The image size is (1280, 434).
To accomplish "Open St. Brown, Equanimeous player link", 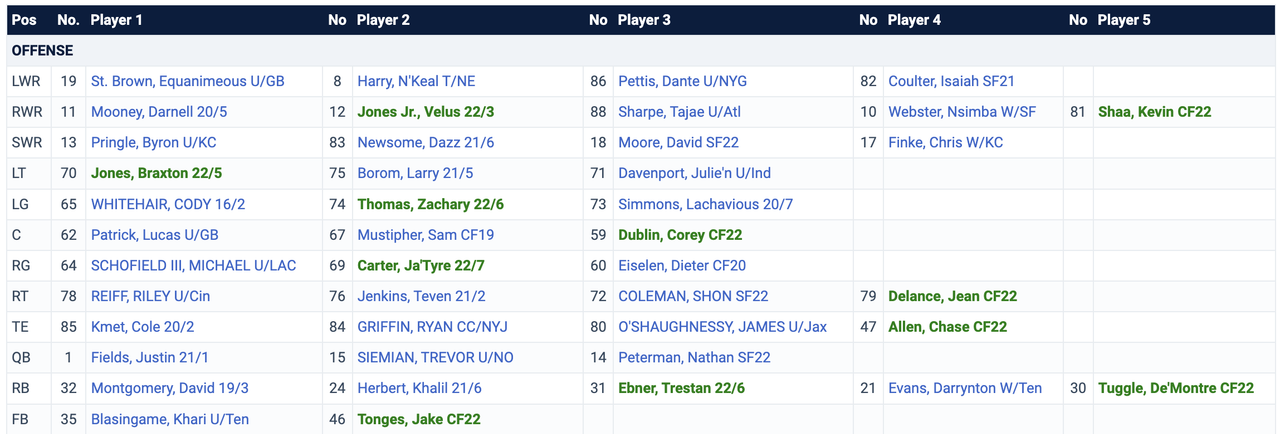I will [187, 81].
